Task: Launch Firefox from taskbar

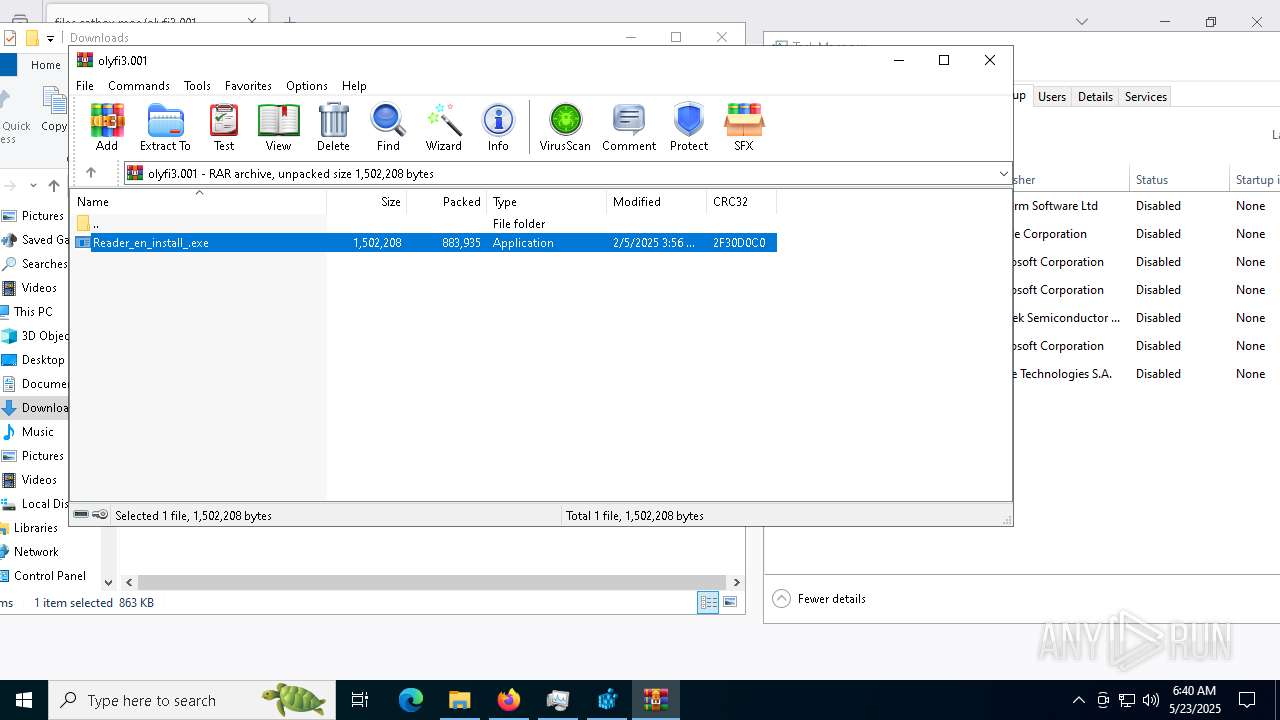Action: [x=509, y=700]
